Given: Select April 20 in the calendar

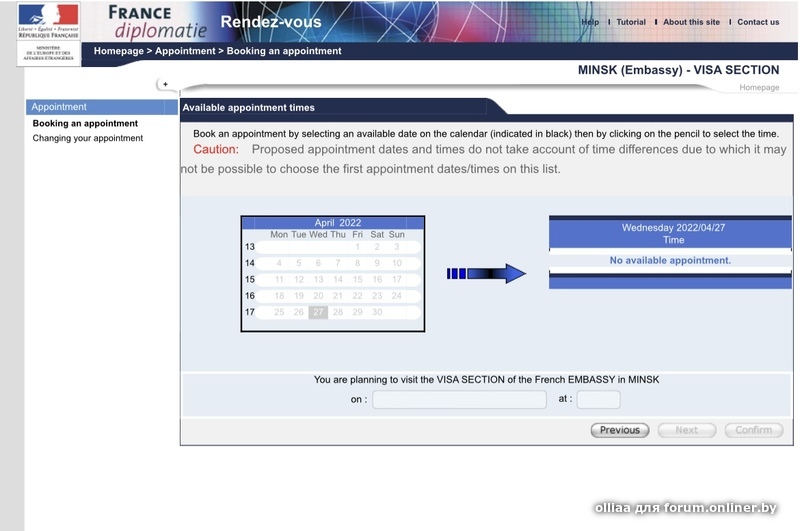Looking at the screenshot, I should [318, 296].
